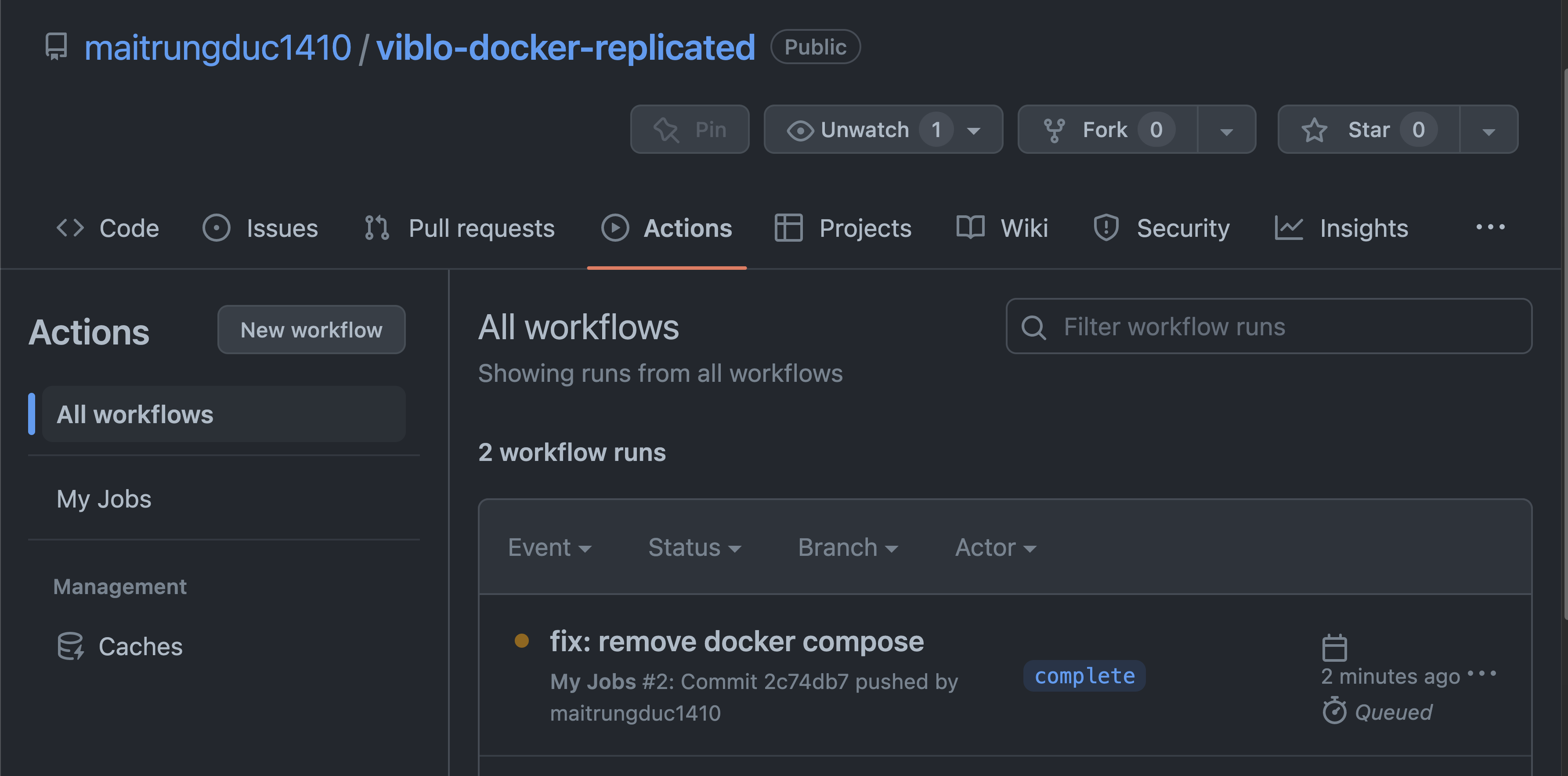Click the Code angle-brackets icon
The width and height of the screenshot is (1568, 776).
pos(70,228)
